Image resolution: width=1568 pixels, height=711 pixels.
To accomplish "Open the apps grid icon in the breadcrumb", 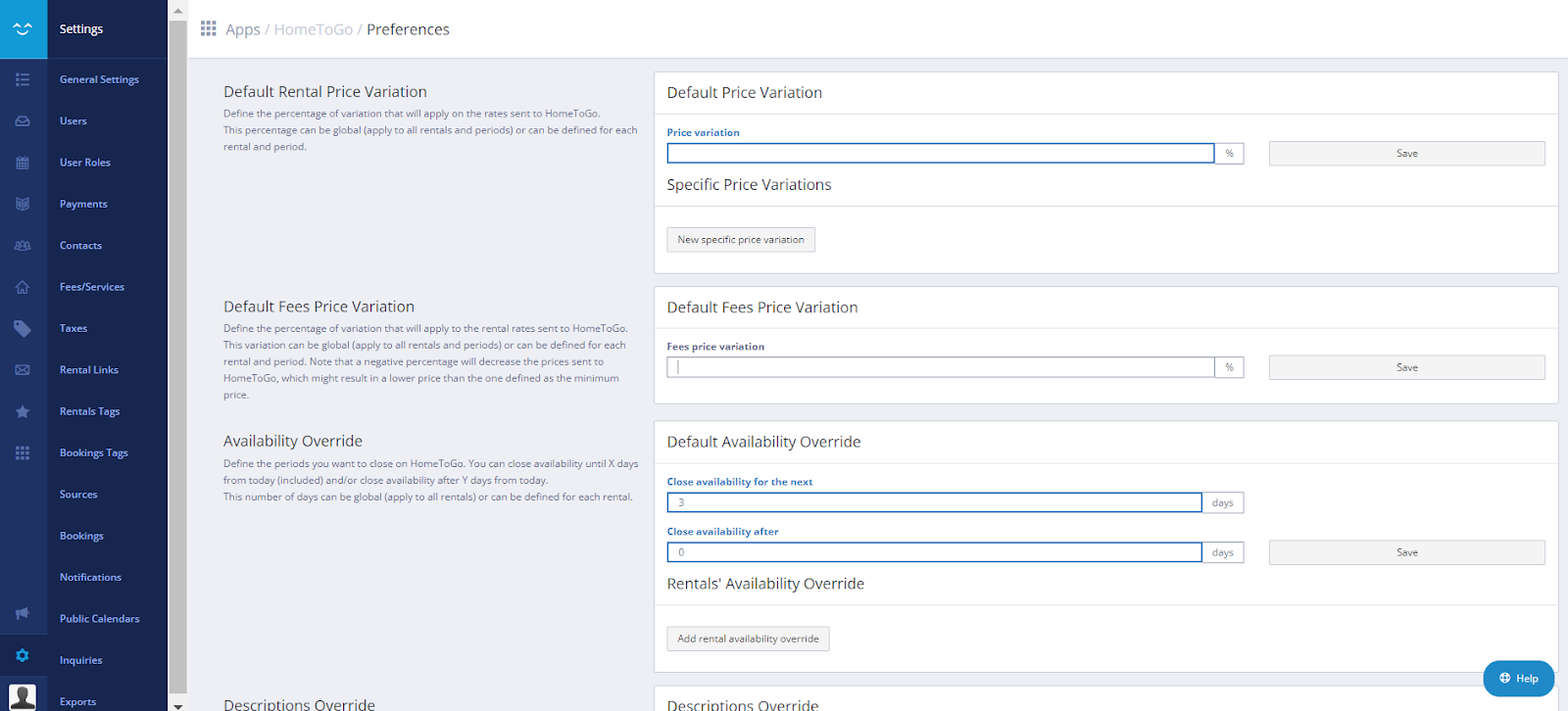I will 208,29.
